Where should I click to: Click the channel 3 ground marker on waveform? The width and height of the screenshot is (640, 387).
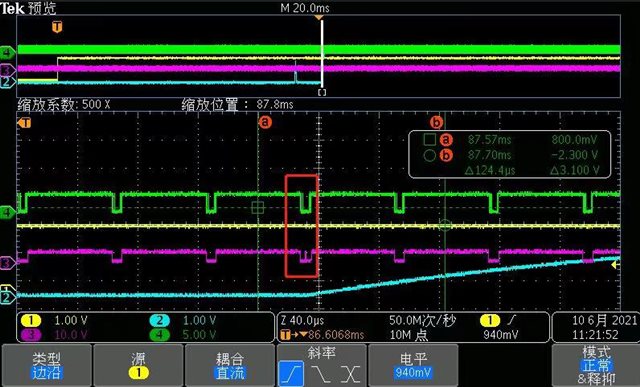tap(7, 262)
